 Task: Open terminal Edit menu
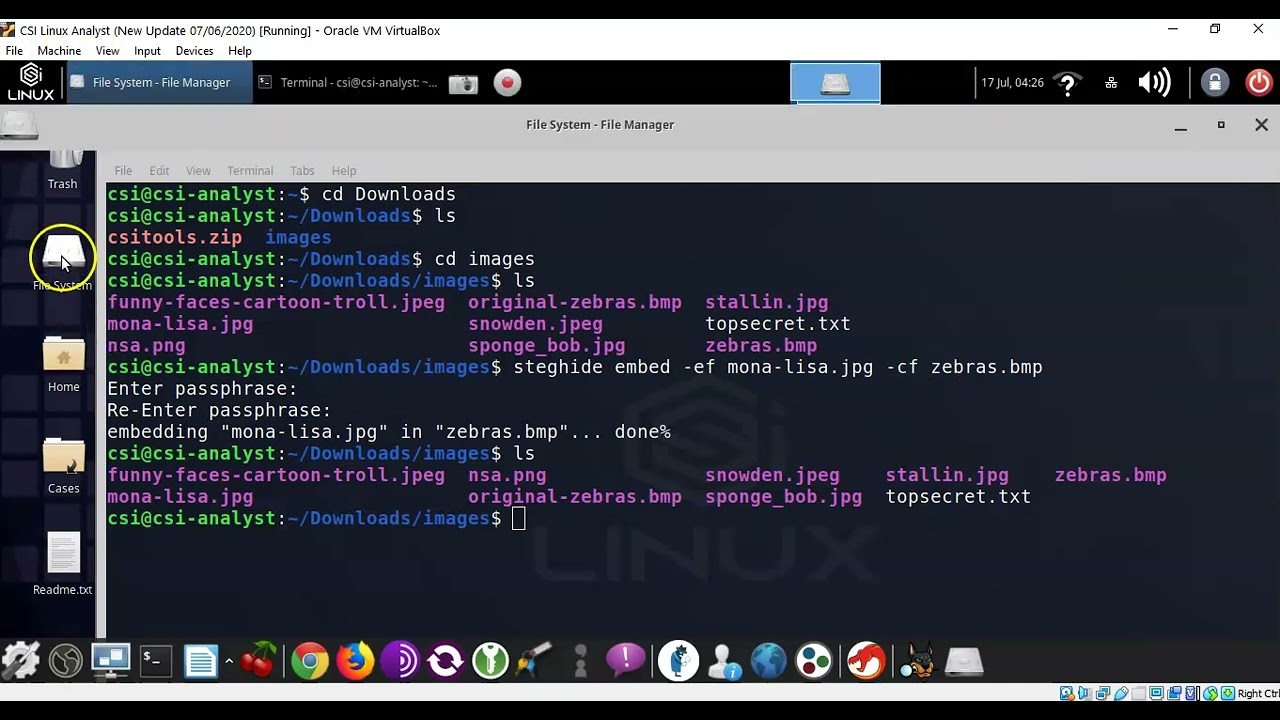pyautogui.click(x=159, y=171)
